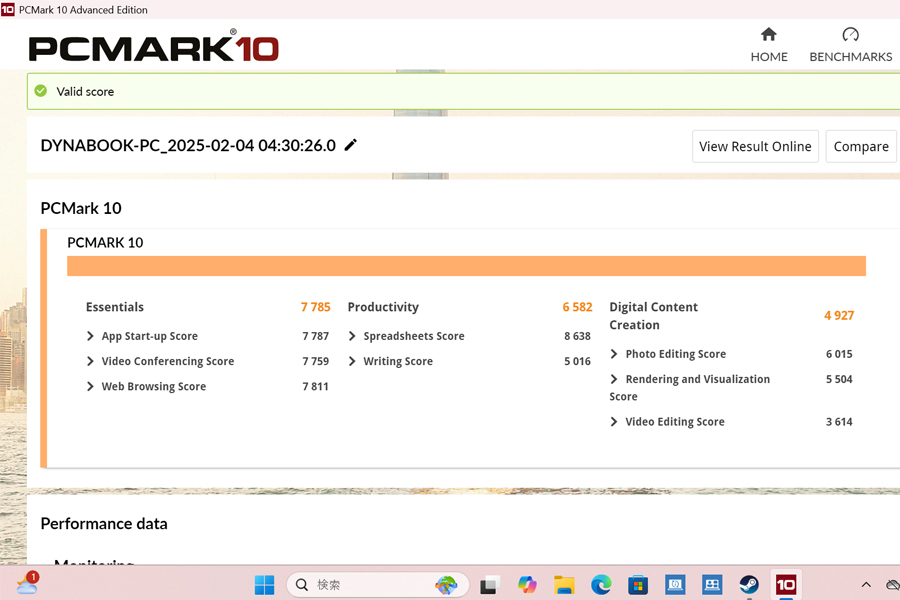Click the Digital Content Creation score 4 927

coord(839,315)
